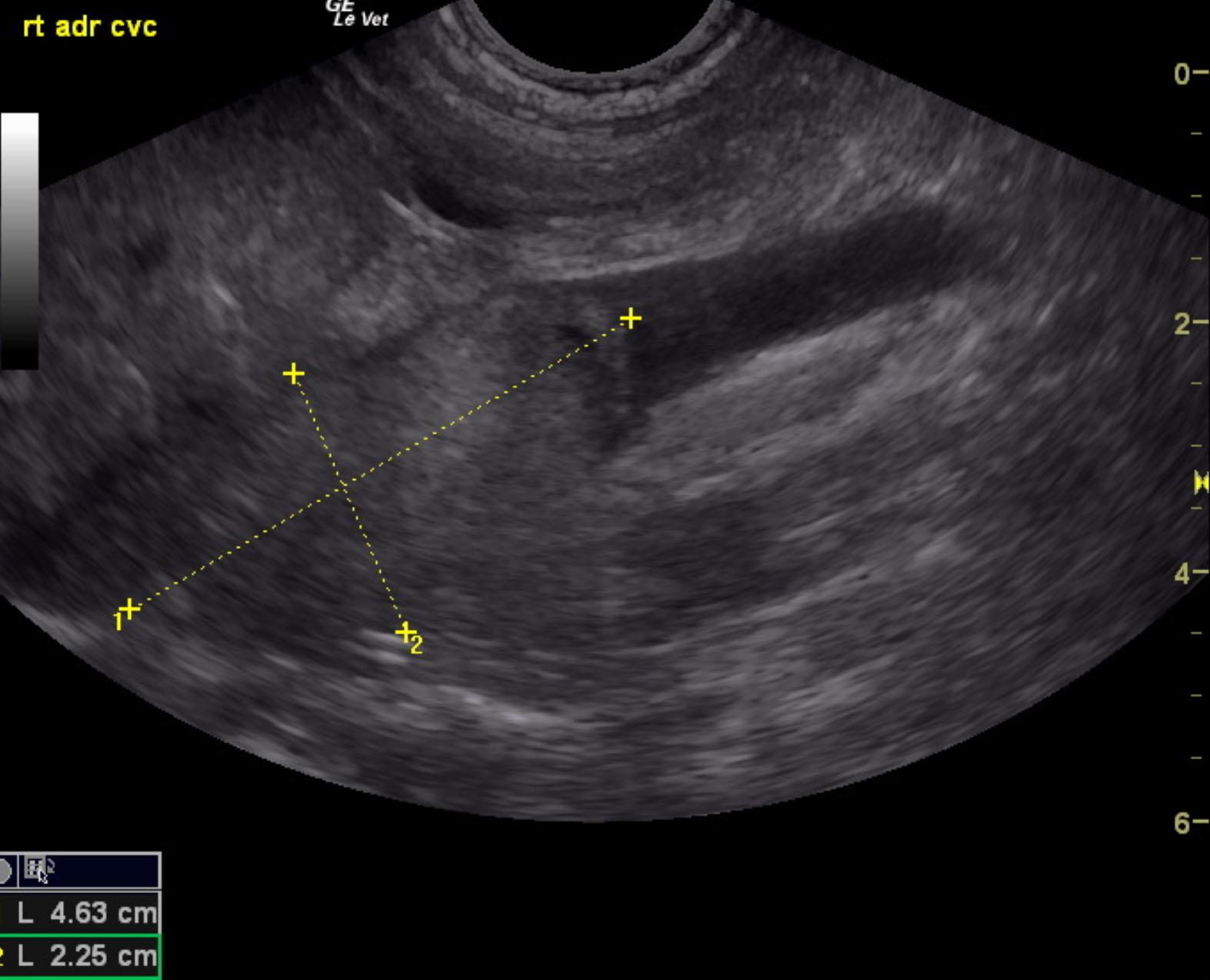Click the 'rt adr cvc' annotation label

tap(90, 27)
